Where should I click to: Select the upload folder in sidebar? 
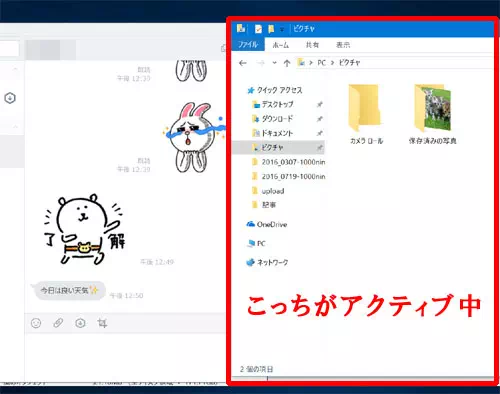pos(268,191)
